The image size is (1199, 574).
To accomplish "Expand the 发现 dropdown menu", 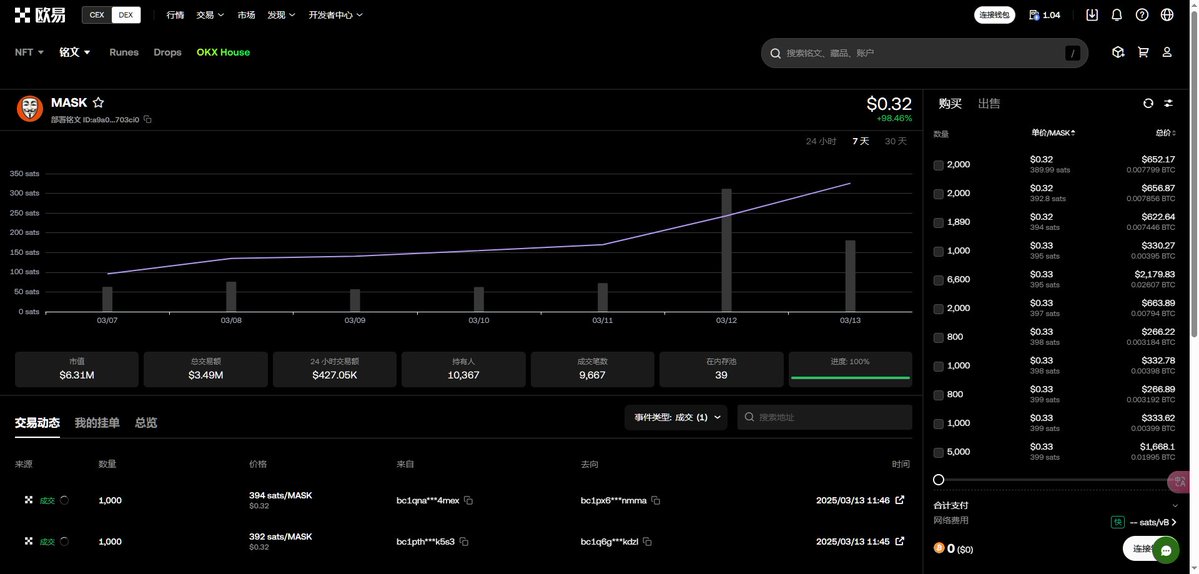I will click(281, 15).
